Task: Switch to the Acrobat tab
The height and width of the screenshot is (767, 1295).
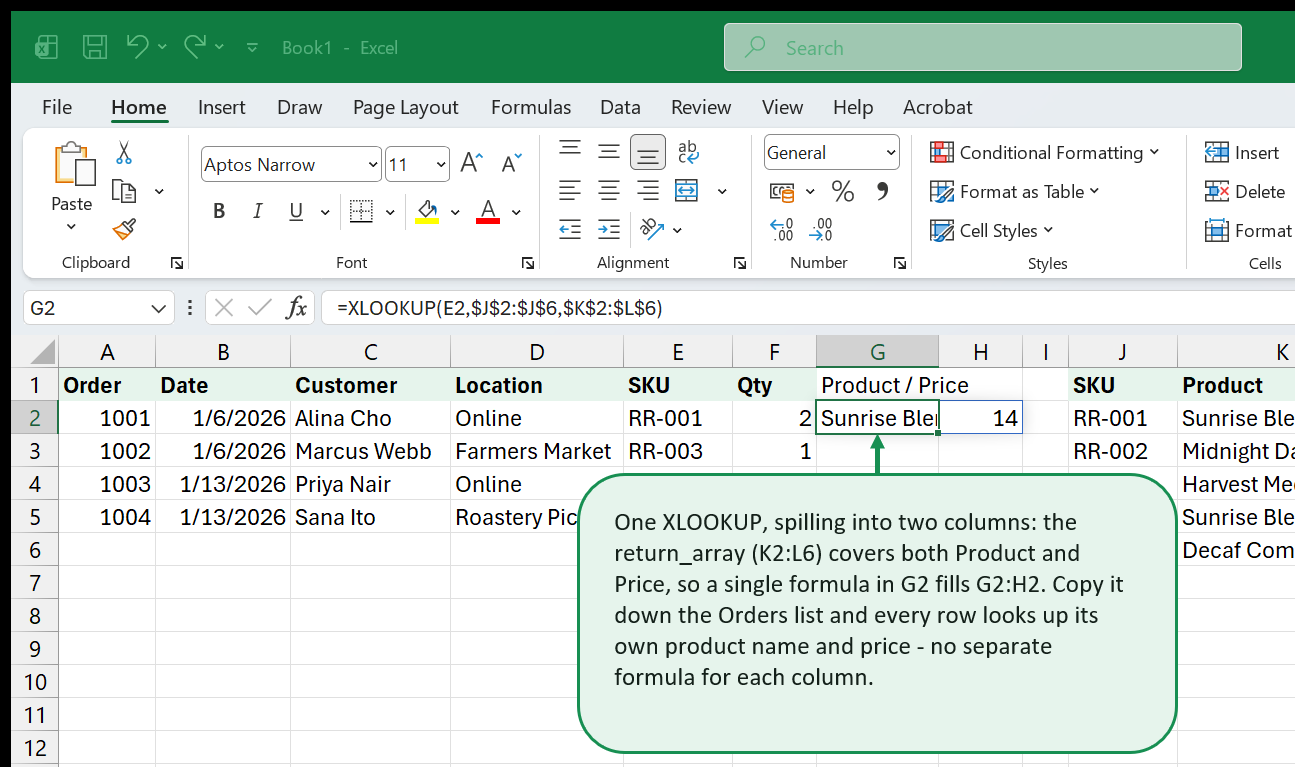Action: click(937, 107)
